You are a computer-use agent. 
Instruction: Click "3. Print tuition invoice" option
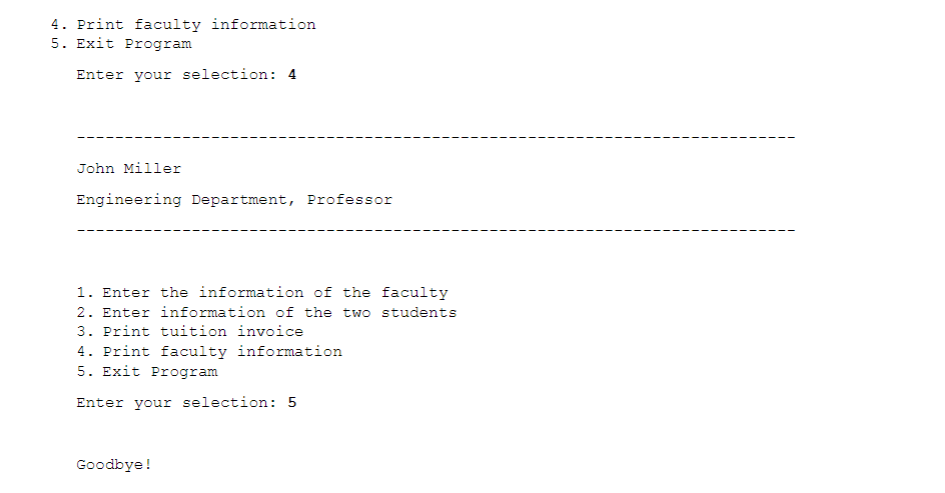click(190, 332)
